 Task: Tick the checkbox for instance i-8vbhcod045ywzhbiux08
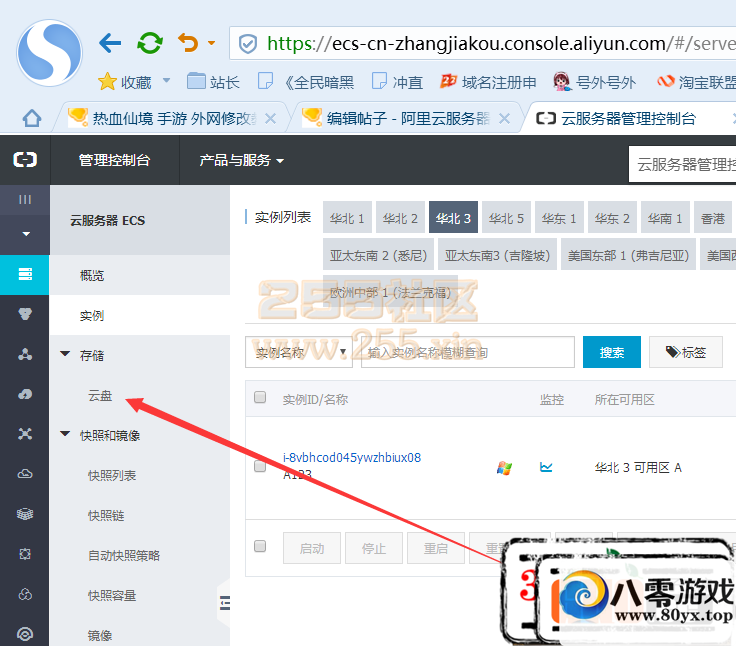coord(260,466)
